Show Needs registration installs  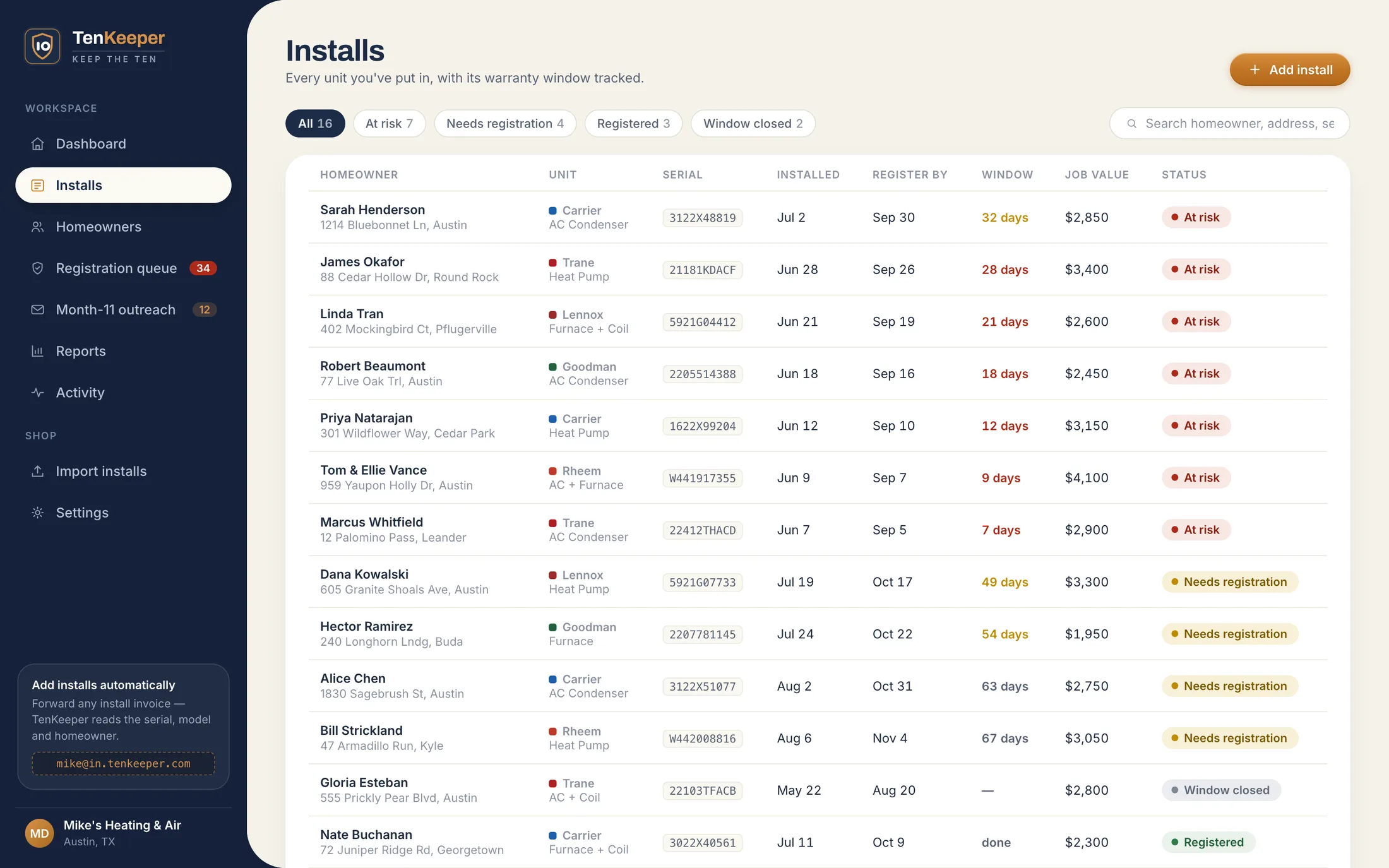point(505,124)
